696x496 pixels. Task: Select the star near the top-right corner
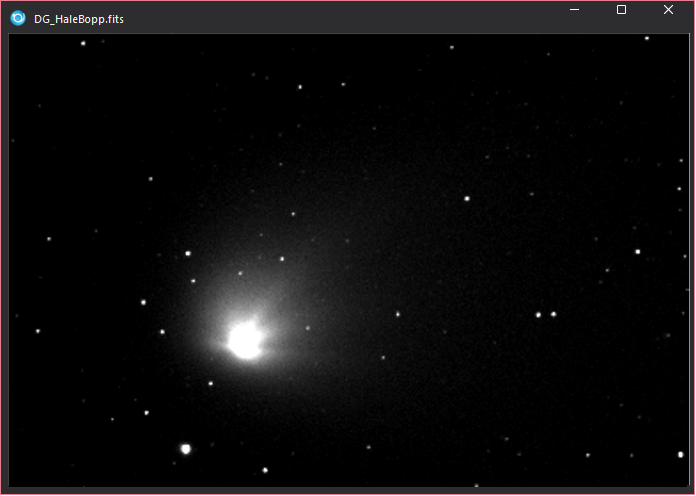click(647, 38)
